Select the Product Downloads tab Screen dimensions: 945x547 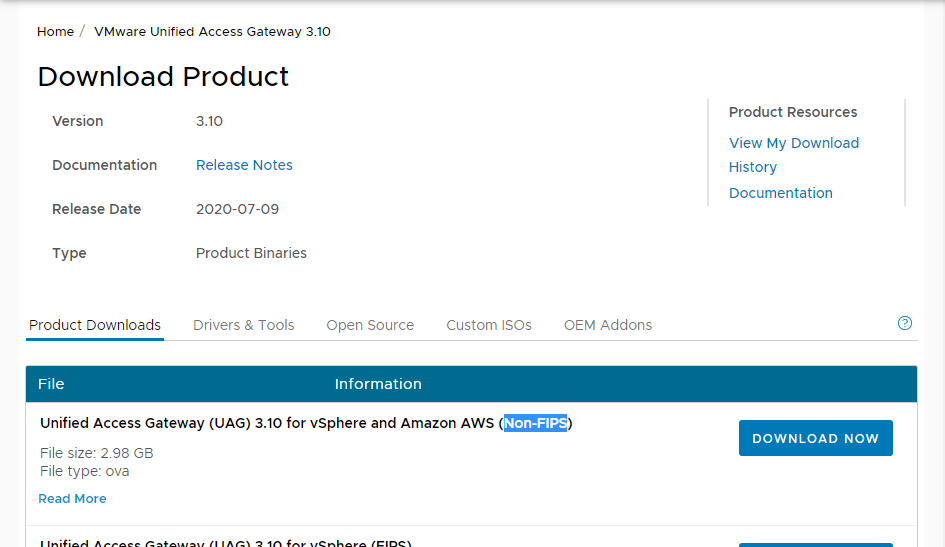[x=95, y=325]
